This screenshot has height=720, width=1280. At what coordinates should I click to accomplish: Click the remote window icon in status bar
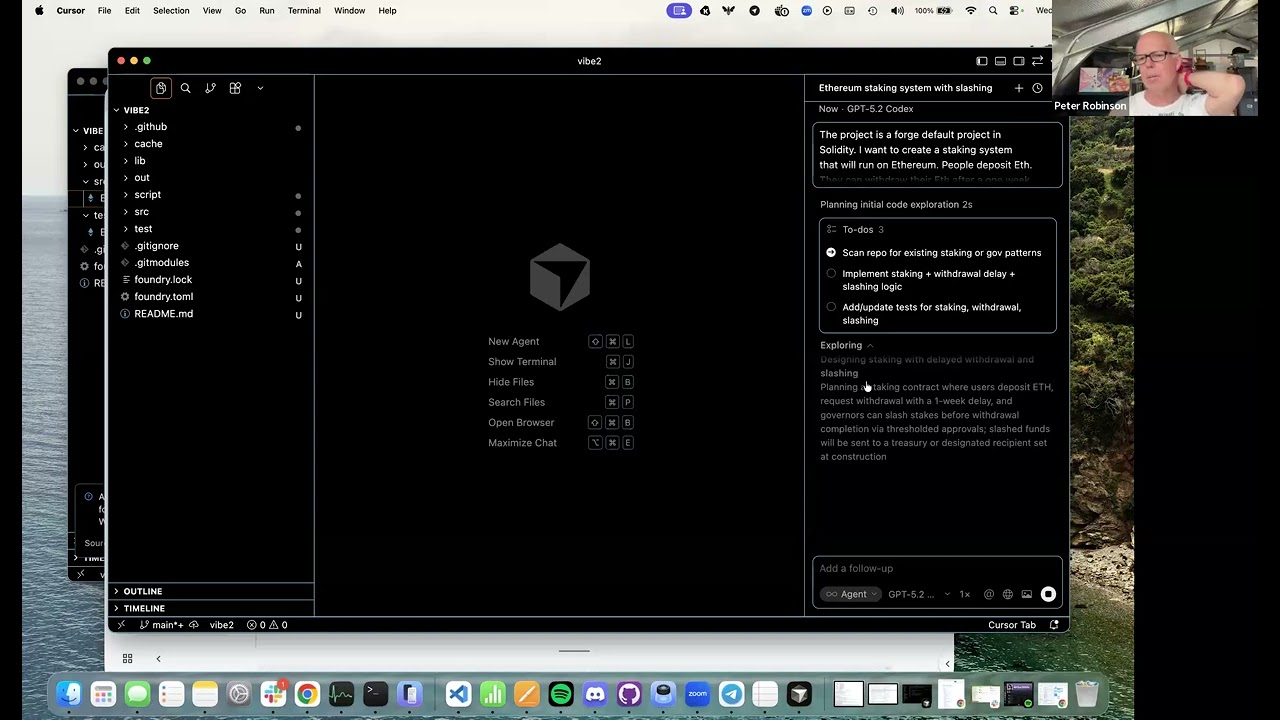click(121, 625)
